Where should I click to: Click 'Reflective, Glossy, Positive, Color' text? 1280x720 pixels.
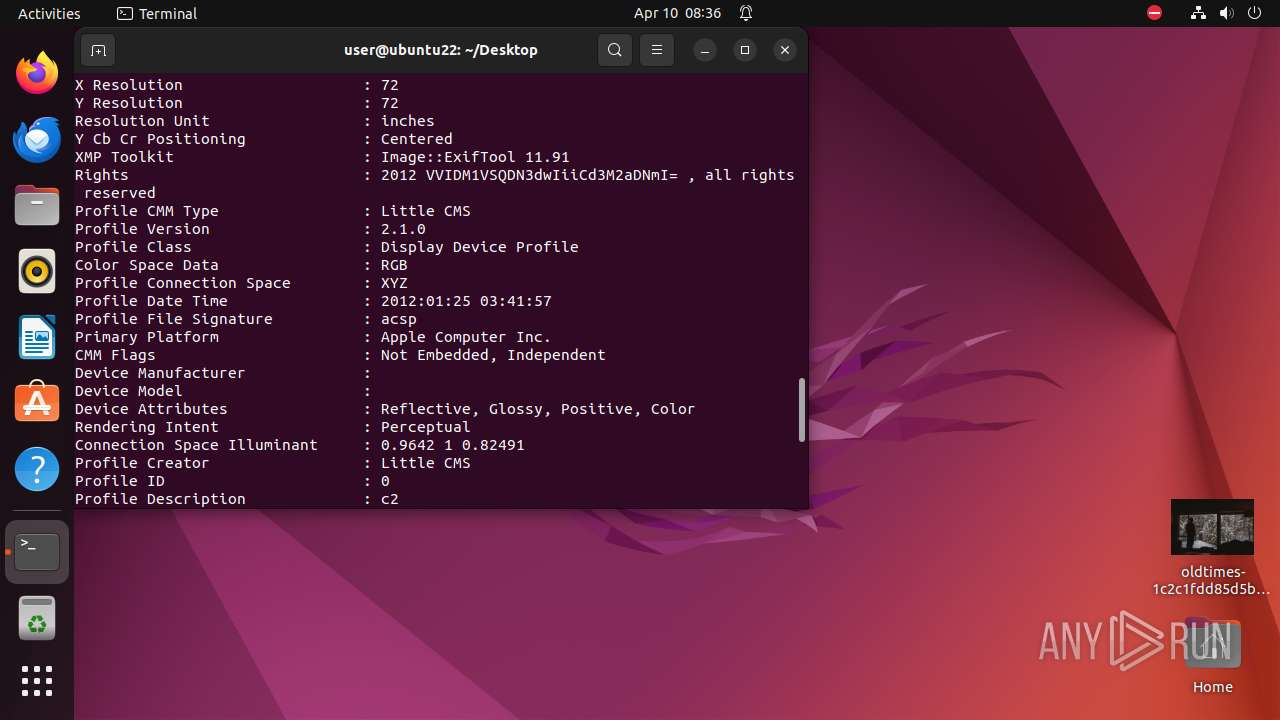[x=538, y=409]
